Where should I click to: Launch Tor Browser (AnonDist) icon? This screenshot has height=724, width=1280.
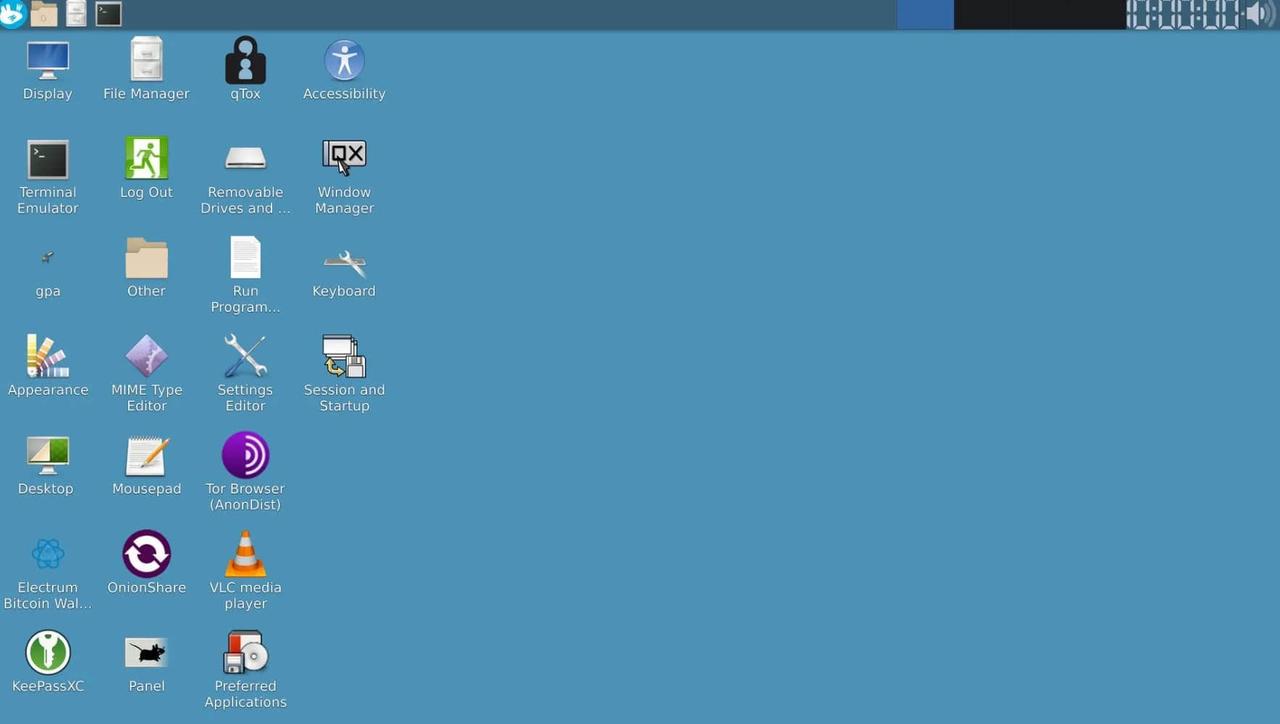(x=245, y=456)
